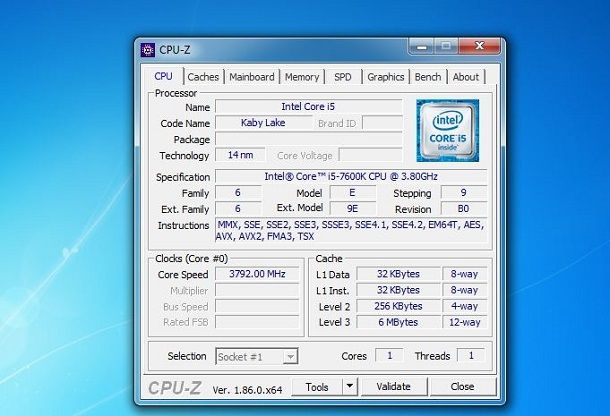Open the Graphics tab
Viewport: 610px width, 416px height.
click(386, 77)
